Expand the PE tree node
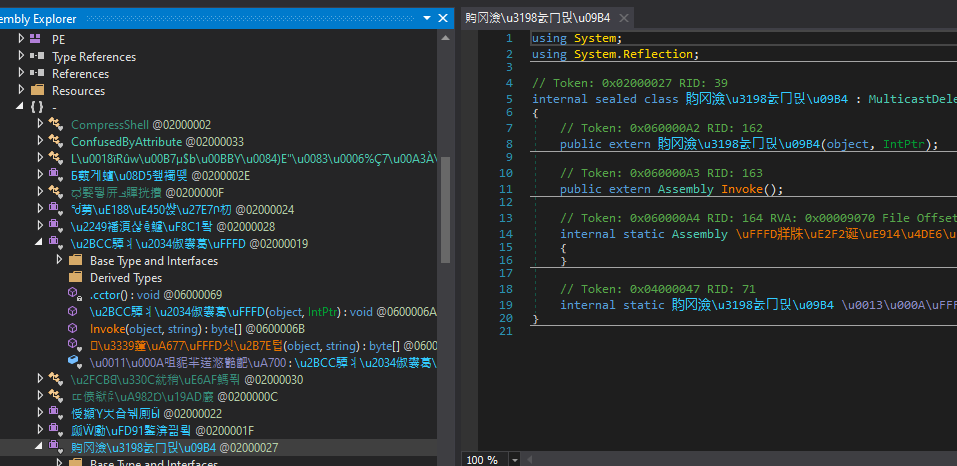Screen dimensions: 957x466 pos(22,39)
